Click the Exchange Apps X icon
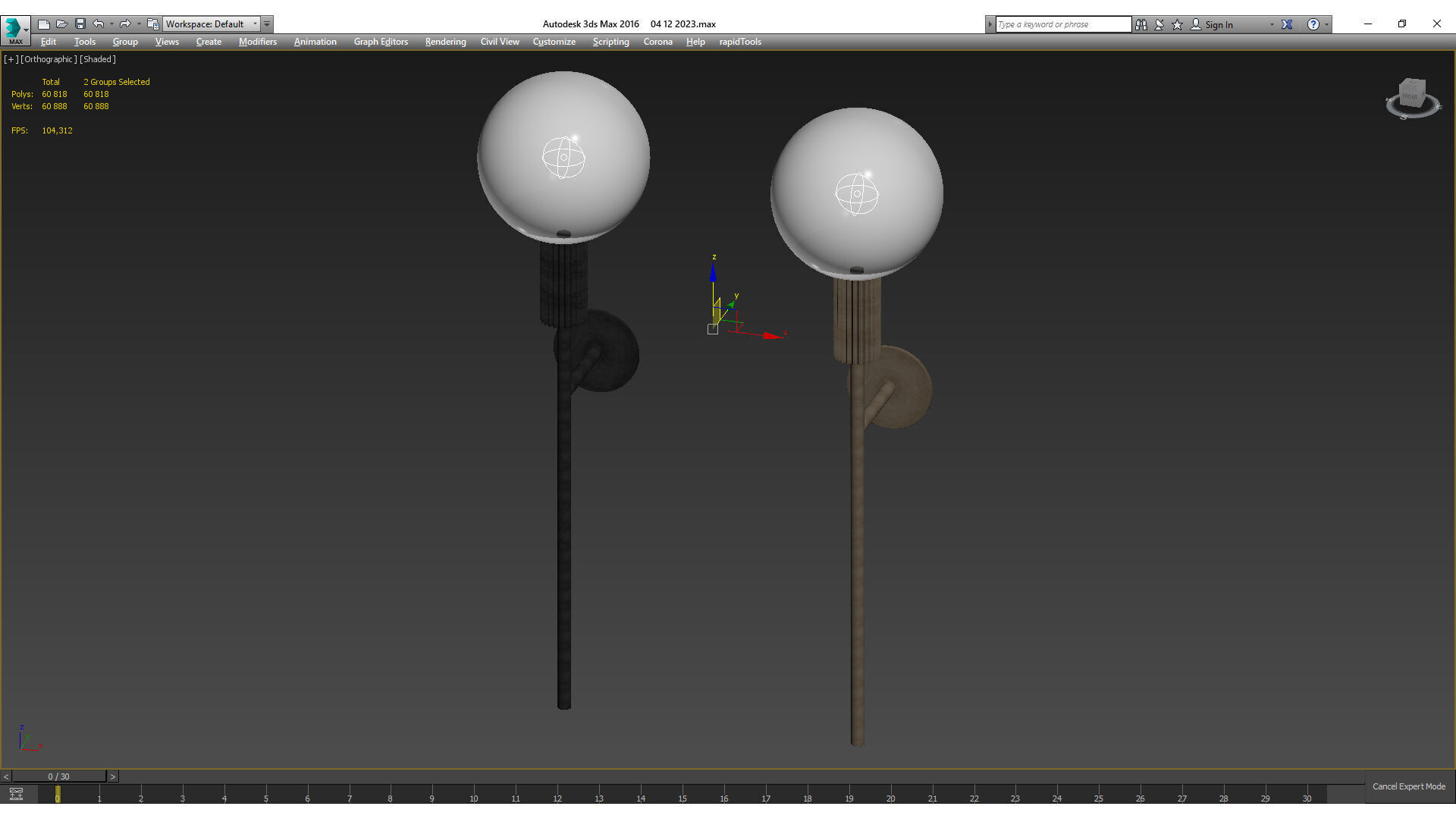Viewport: 1456px width, 819px height. click(1287, 24)
